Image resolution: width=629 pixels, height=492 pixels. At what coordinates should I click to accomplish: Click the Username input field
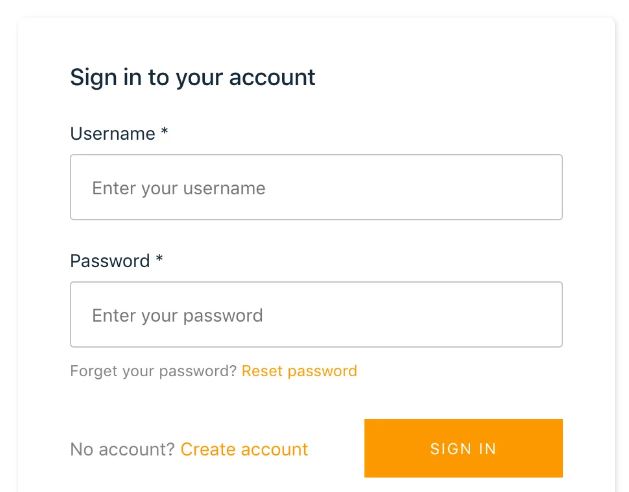pos(316,187)
